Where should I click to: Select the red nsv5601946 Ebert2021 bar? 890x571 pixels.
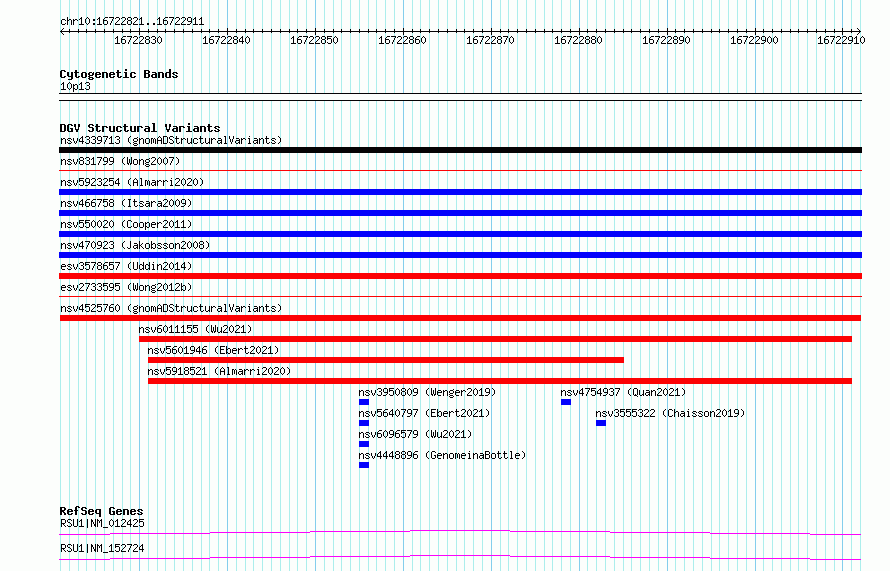click(386, 360)
